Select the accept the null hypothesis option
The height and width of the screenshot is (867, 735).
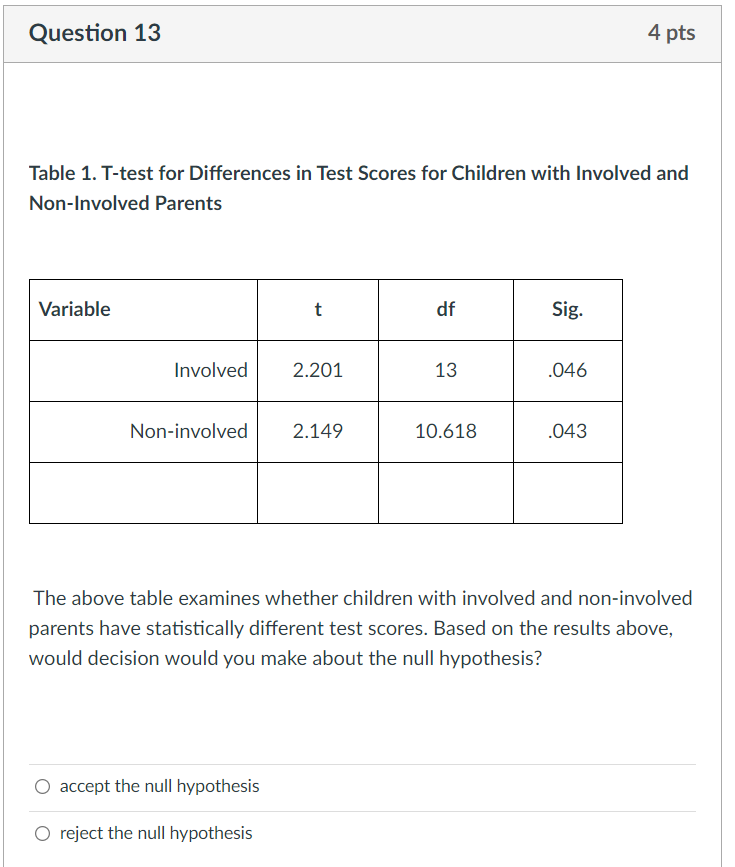[x=42, y=786]
